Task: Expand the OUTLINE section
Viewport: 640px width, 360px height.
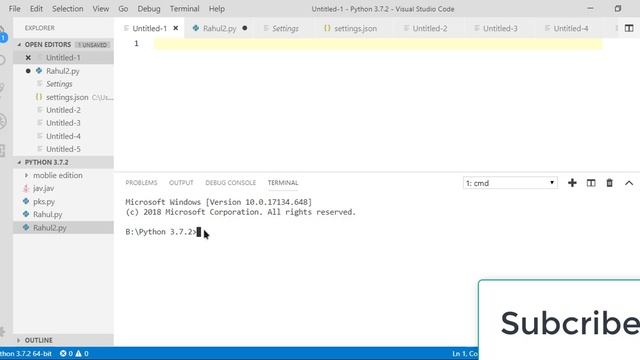Action: pos(63,340)
